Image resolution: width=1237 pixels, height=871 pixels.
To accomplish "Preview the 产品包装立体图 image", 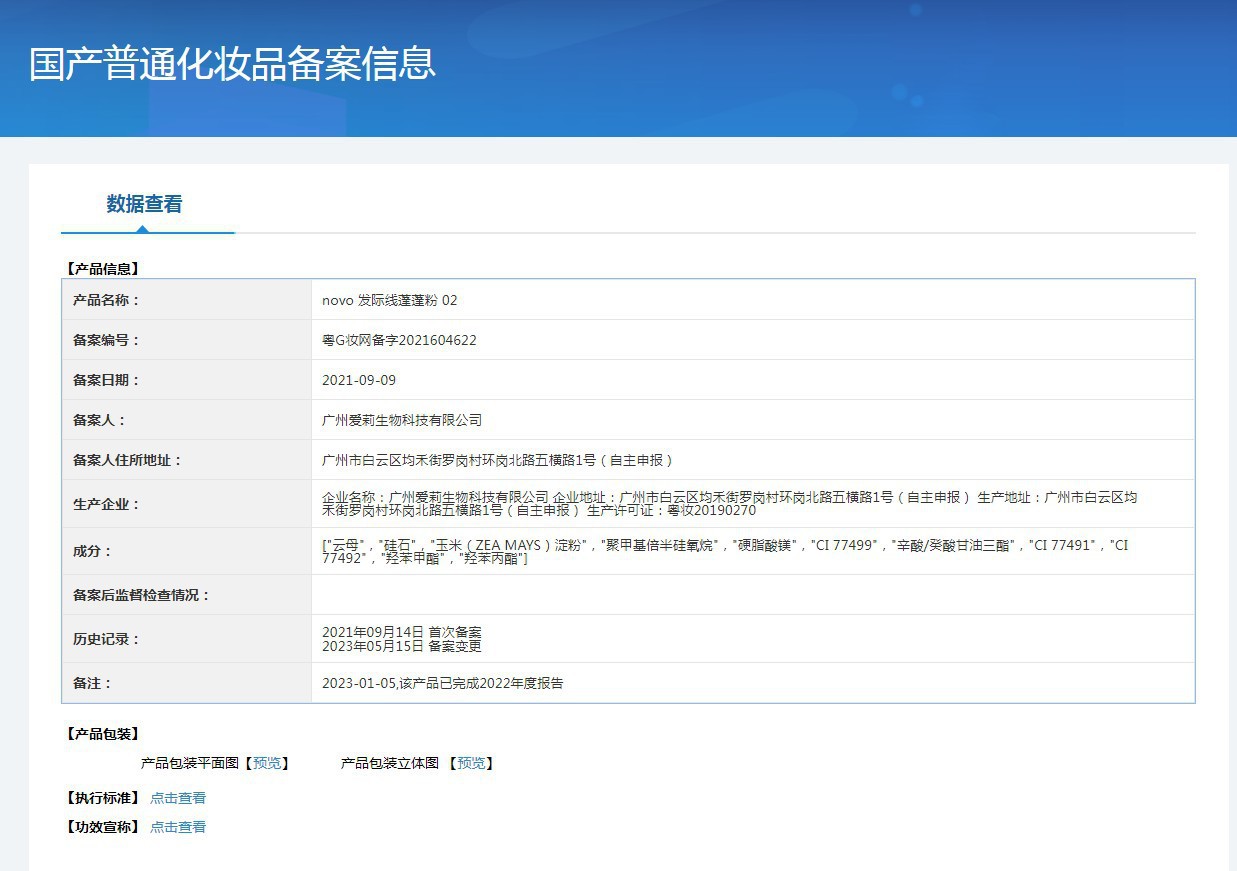I will [471, 763].
